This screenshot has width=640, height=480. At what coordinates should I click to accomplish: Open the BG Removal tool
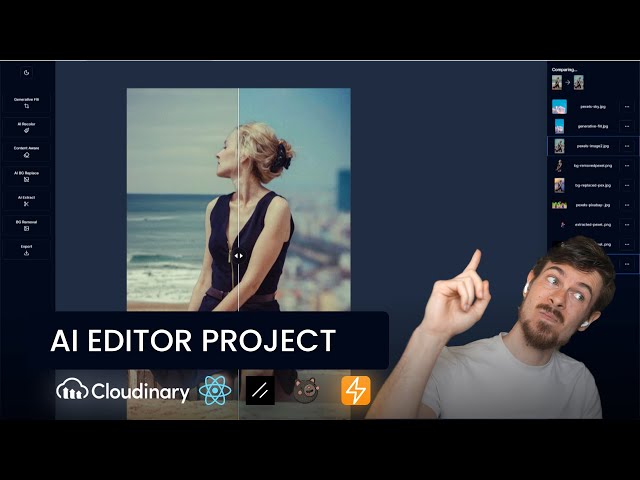click(27, 225)
